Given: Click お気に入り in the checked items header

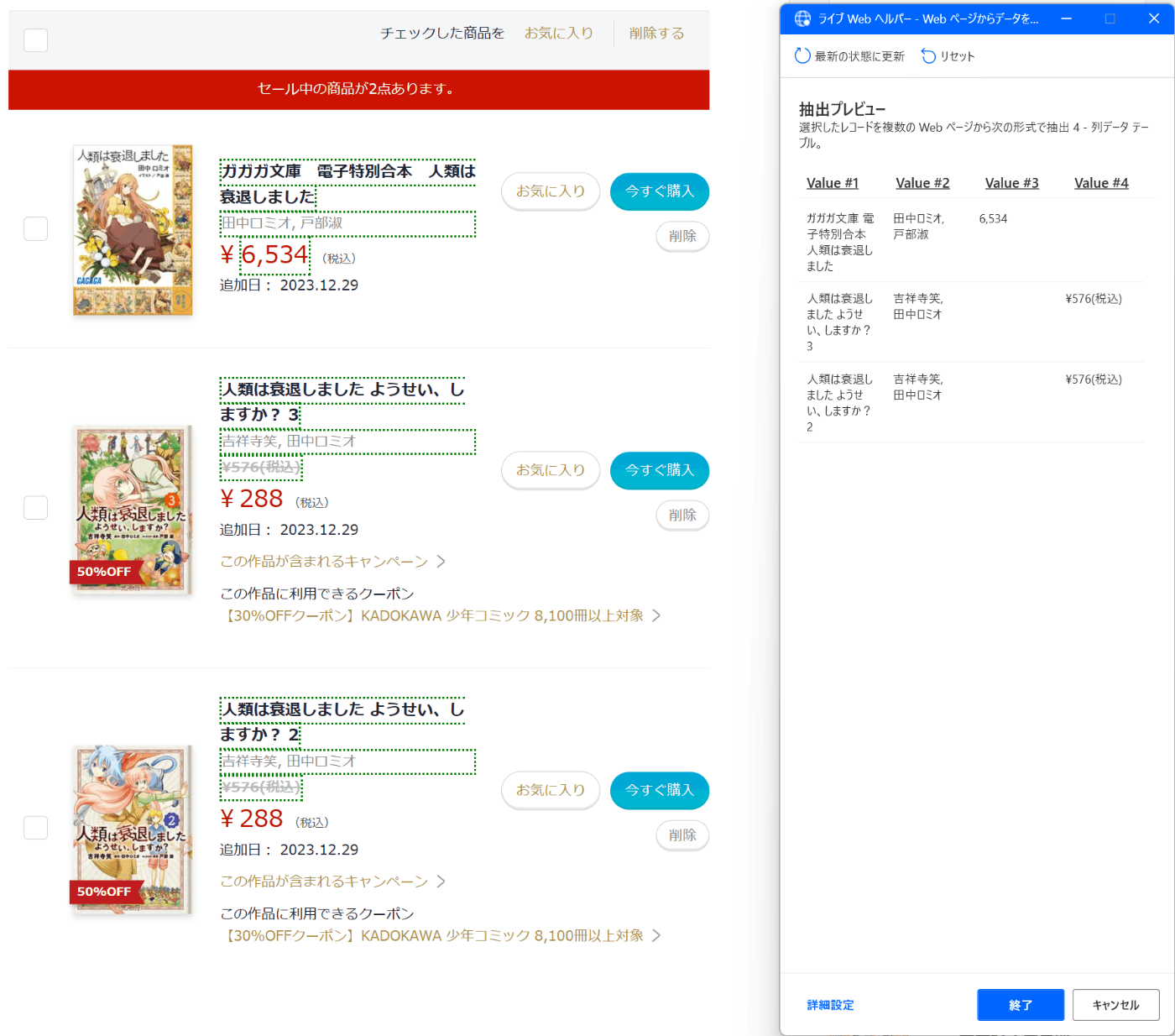Looking at the screenshot, I should coord(559,33).
